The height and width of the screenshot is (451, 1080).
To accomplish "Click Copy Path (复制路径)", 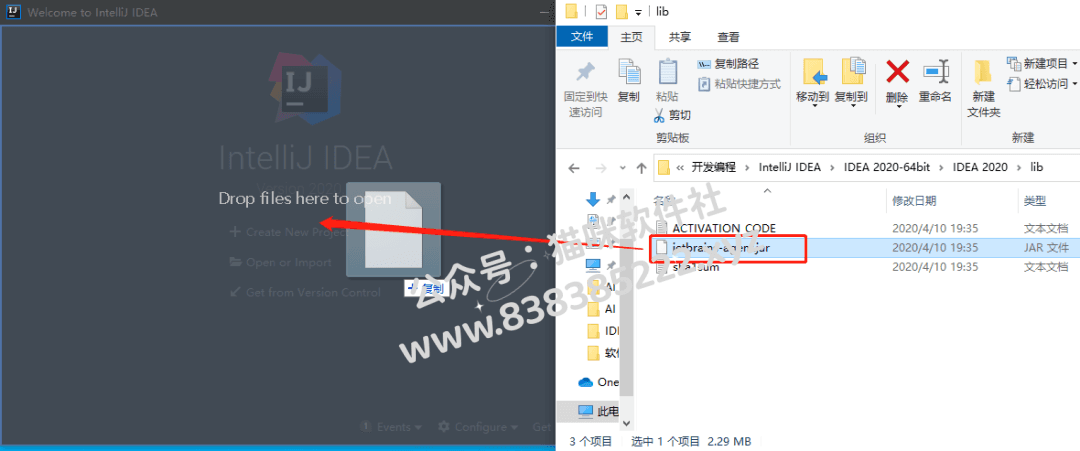I will 727,64.
